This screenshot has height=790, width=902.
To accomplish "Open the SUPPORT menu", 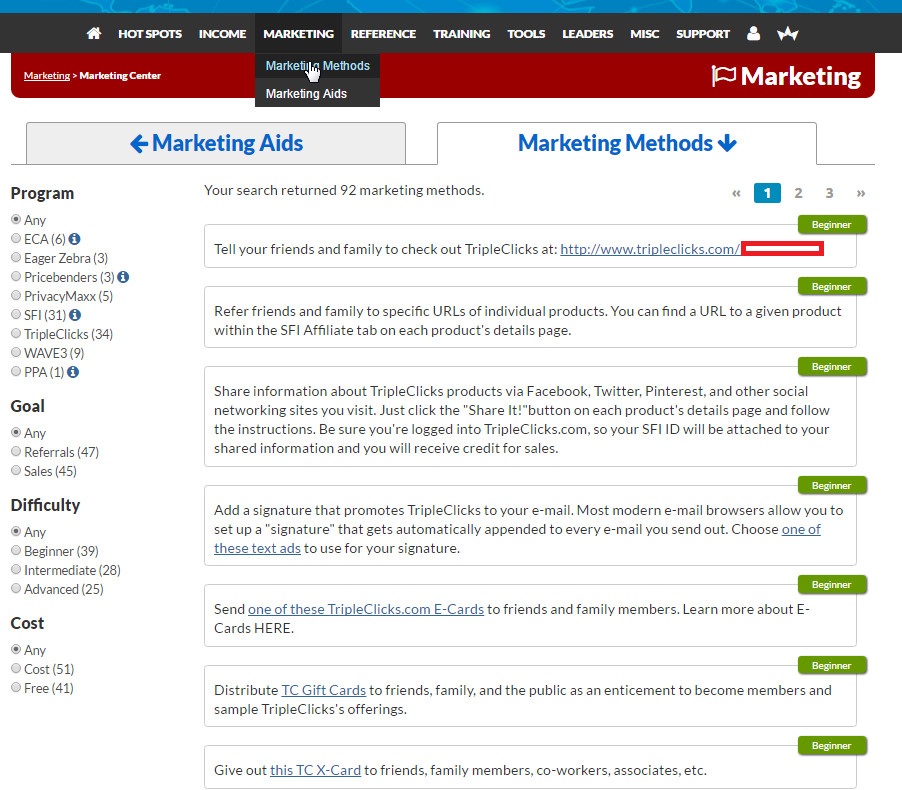I will pyautogui.click(x=703, y=34).
